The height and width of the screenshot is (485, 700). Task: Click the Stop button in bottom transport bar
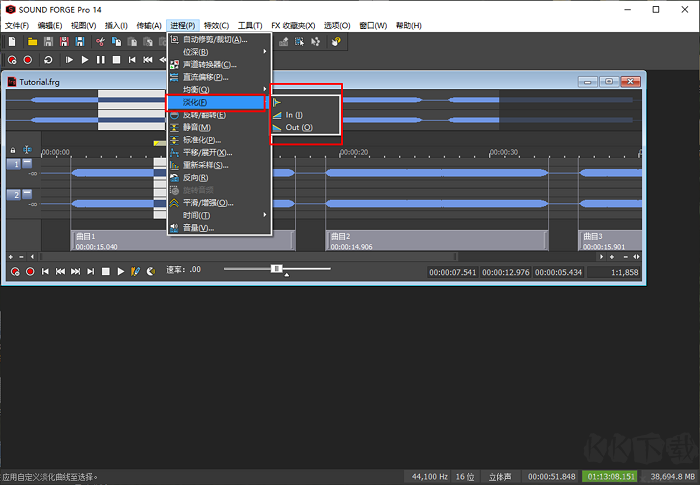(105, 271)
